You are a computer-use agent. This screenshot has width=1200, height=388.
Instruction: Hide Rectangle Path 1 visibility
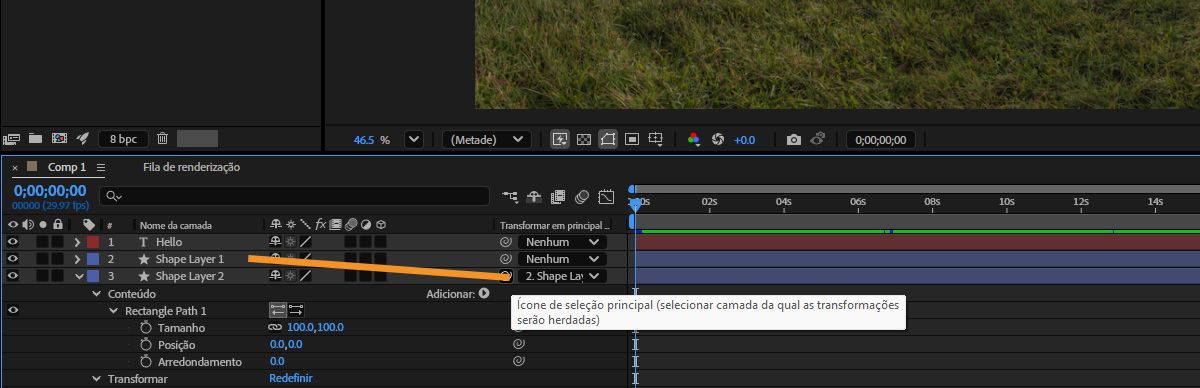pyautogui.click(x=12, y=311)
